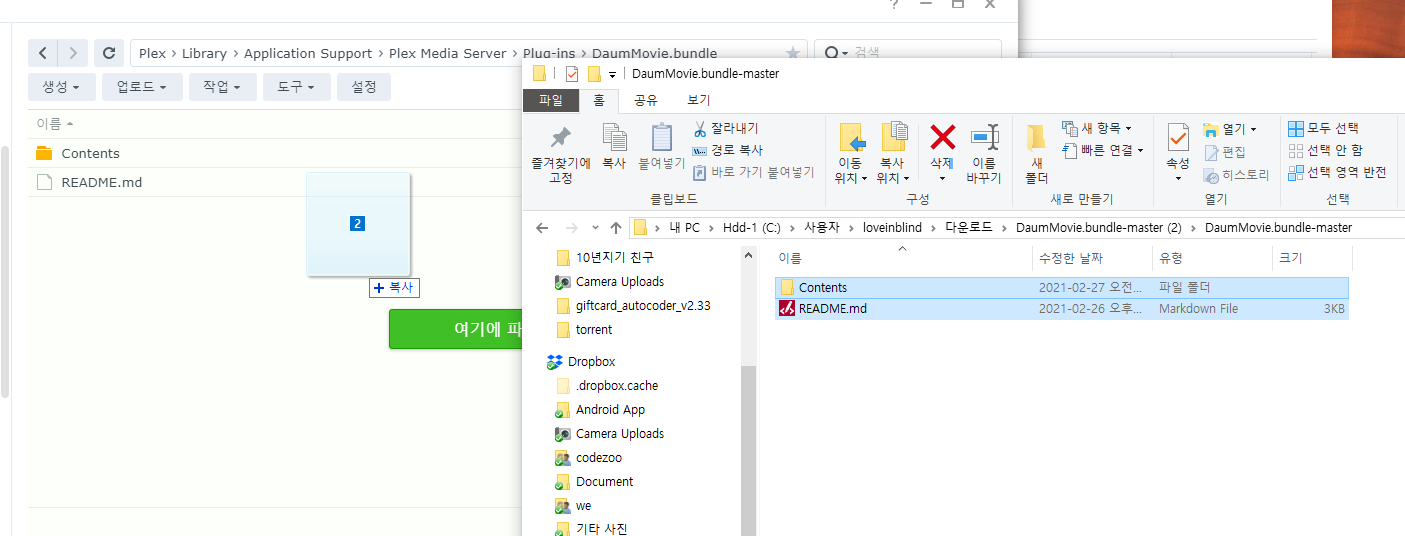Click the Plex breadcrumb in path bar
Screen dimensions: 1405x536
153,53
